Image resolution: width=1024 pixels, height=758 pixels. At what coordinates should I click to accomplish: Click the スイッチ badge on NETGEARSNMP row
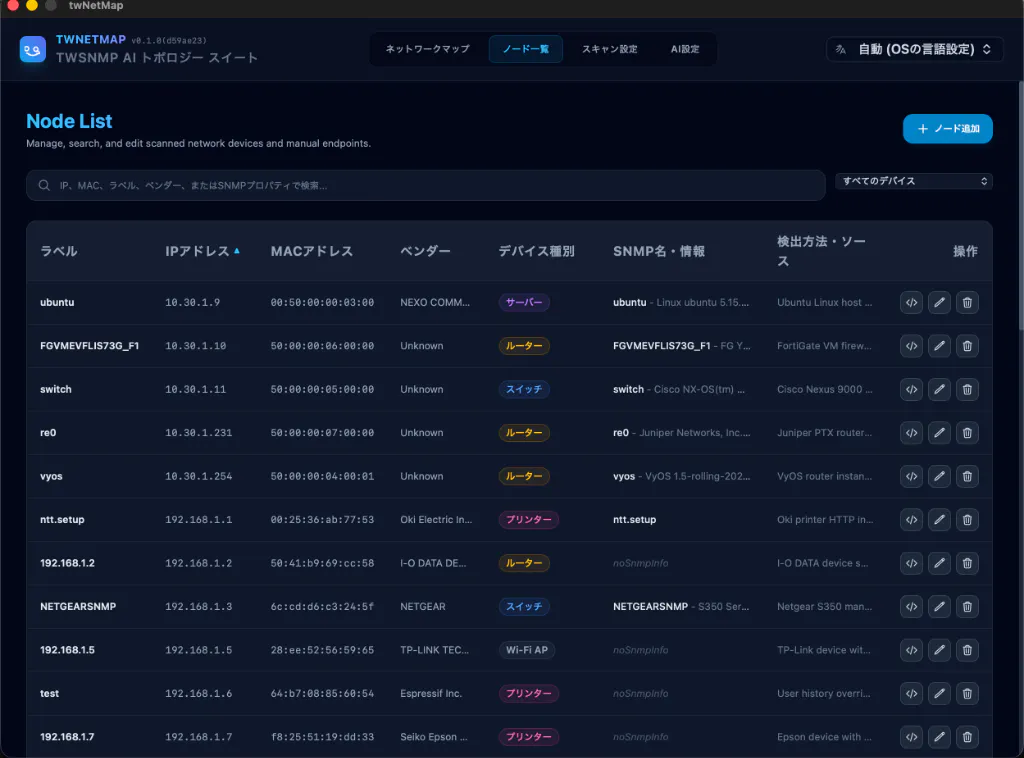point(524,607)
